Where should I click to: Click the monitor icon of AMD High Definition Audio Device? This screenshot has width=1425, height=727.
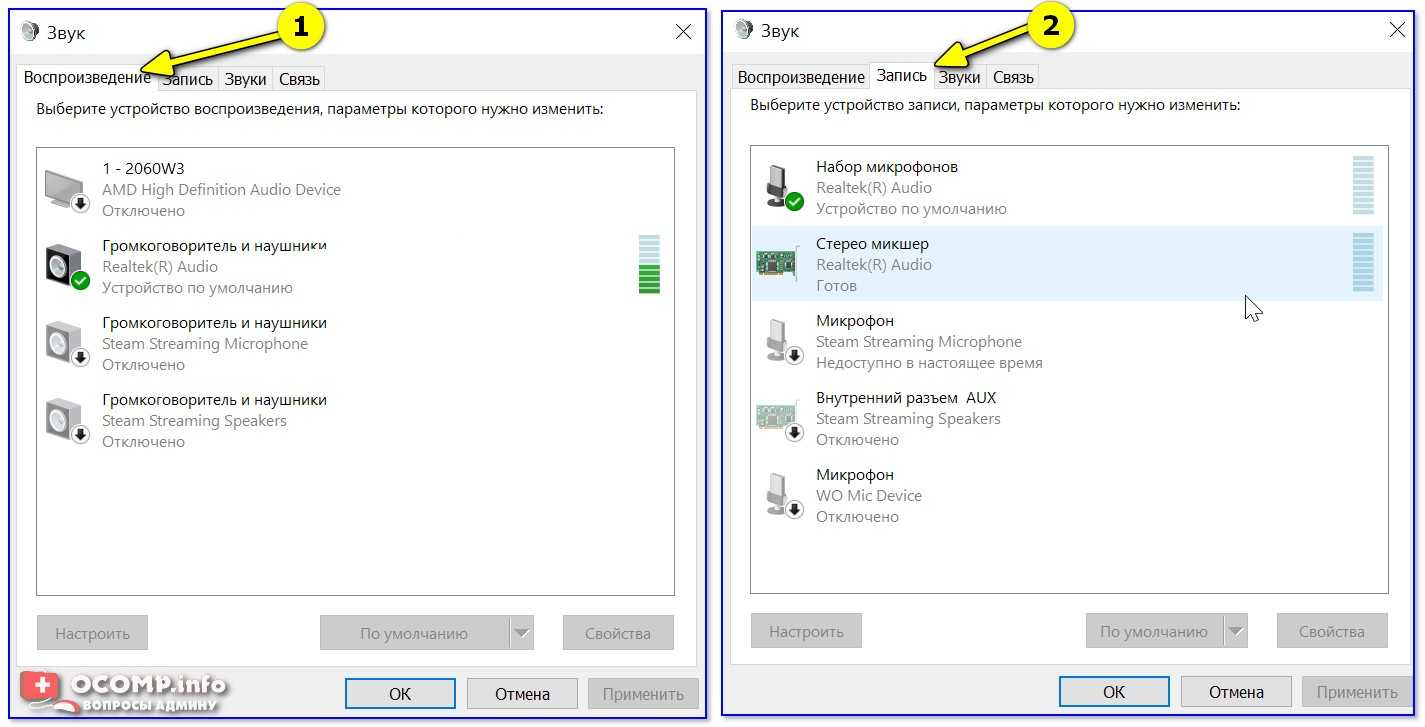(66, 190)
